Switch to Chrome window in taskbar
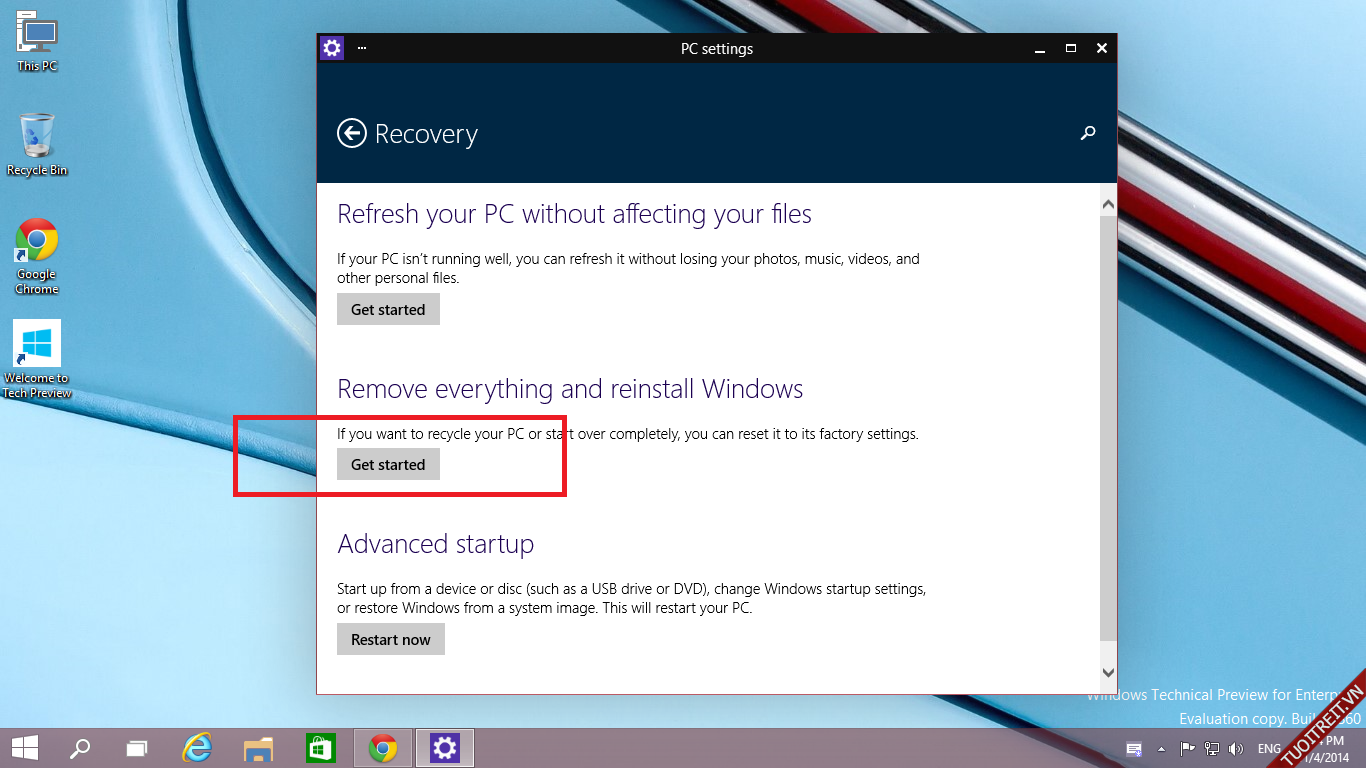This screenshot has height=768, width=1366. (x=382, y=748)
